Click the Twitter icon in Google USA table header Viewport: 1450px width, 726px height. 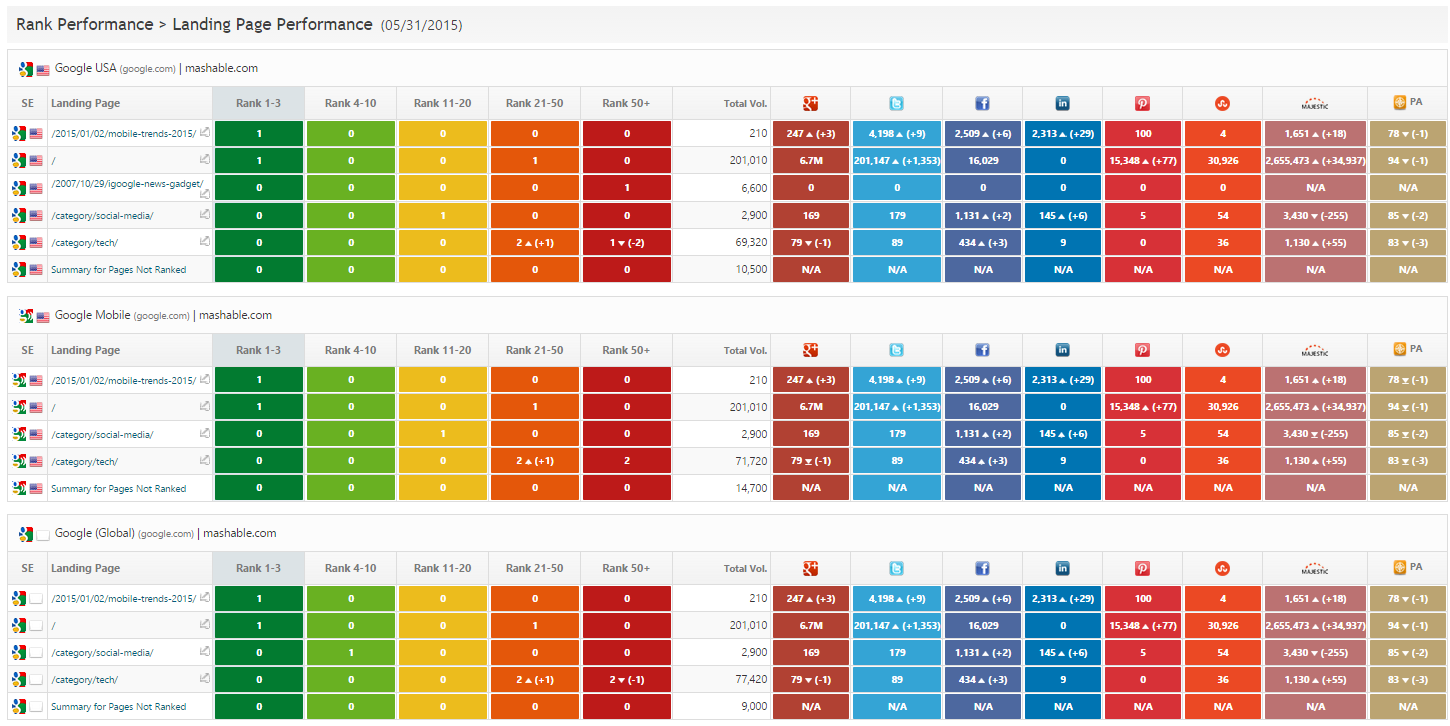pos(896,103)
